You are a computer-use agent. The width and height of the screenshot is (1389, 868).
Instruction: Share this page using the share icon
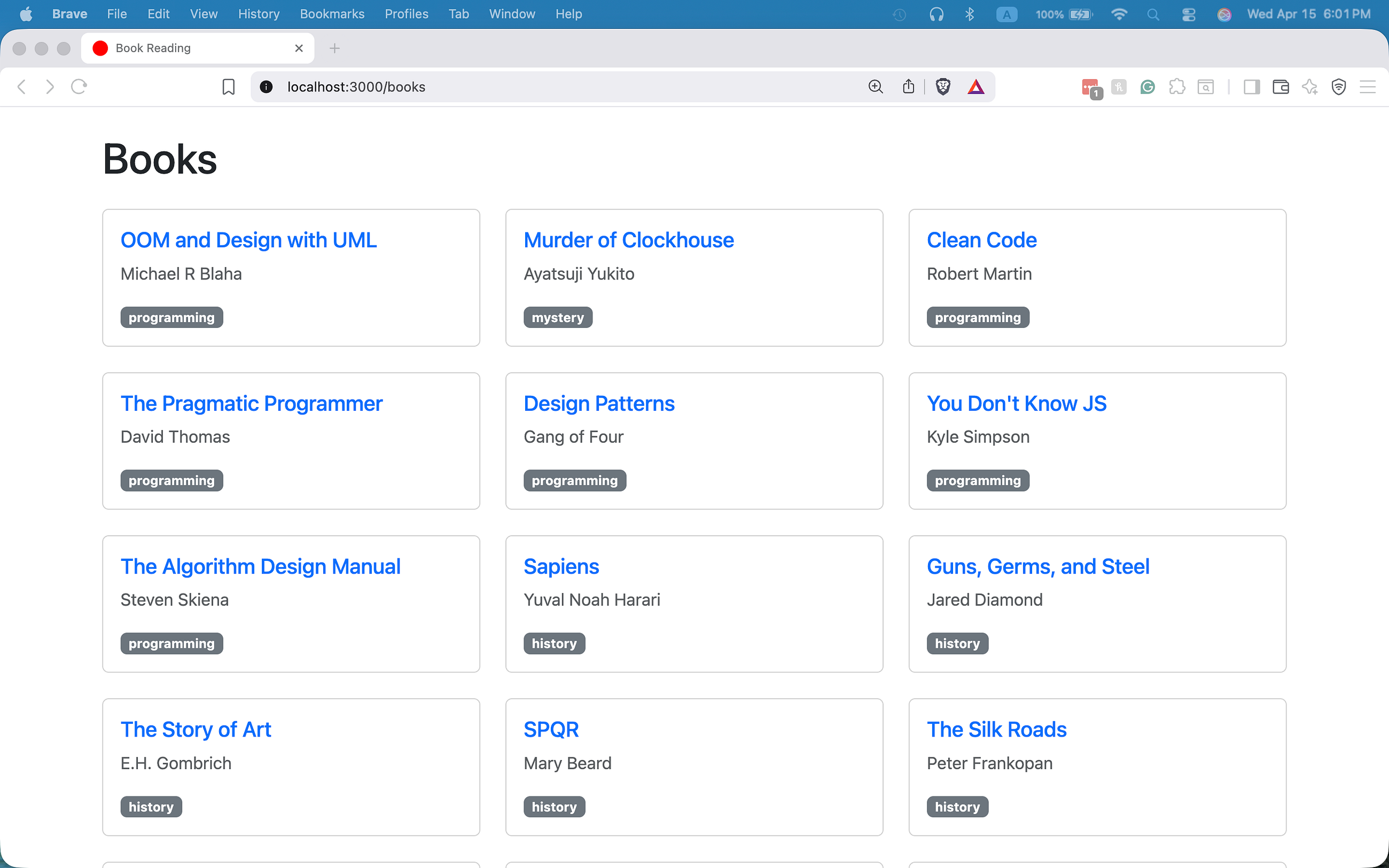coord(908,87)
